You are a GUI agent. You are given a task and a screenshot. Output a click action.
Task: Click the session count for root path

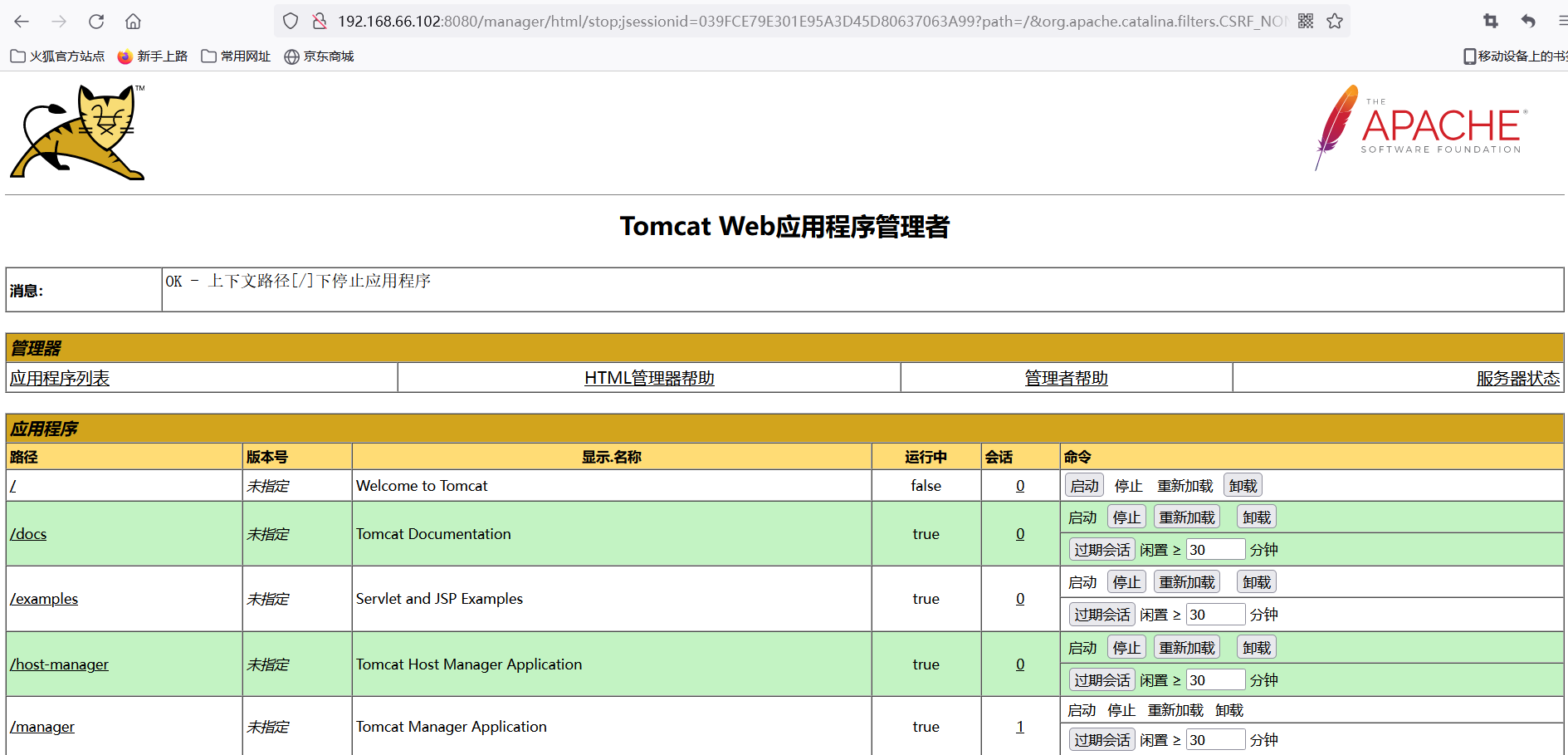[x=1020, y=486]
